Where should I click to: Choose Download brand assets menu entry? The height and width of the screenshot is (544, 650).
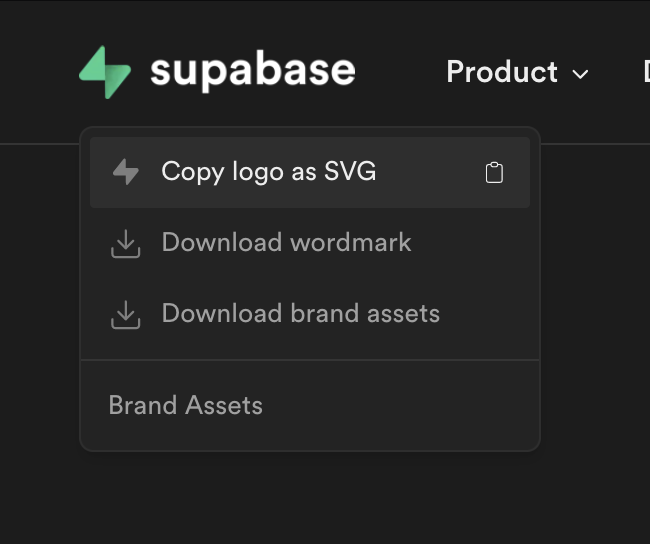tap(310, 314)
